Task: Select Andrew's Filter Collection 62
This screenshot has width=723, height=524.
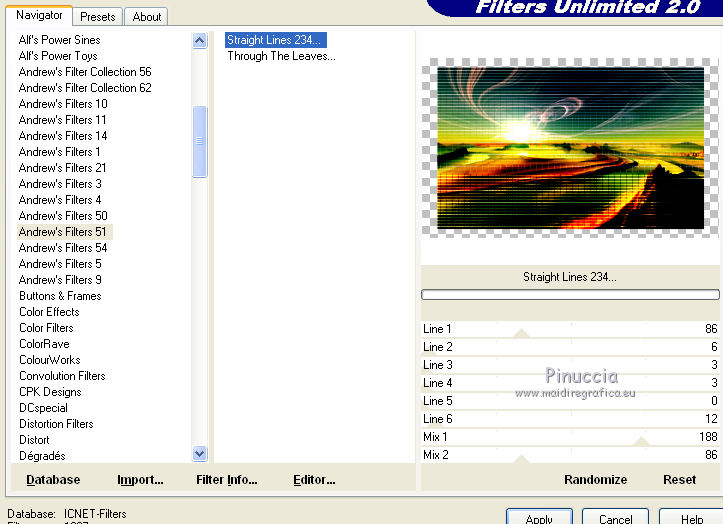Action: click(85, 88)
